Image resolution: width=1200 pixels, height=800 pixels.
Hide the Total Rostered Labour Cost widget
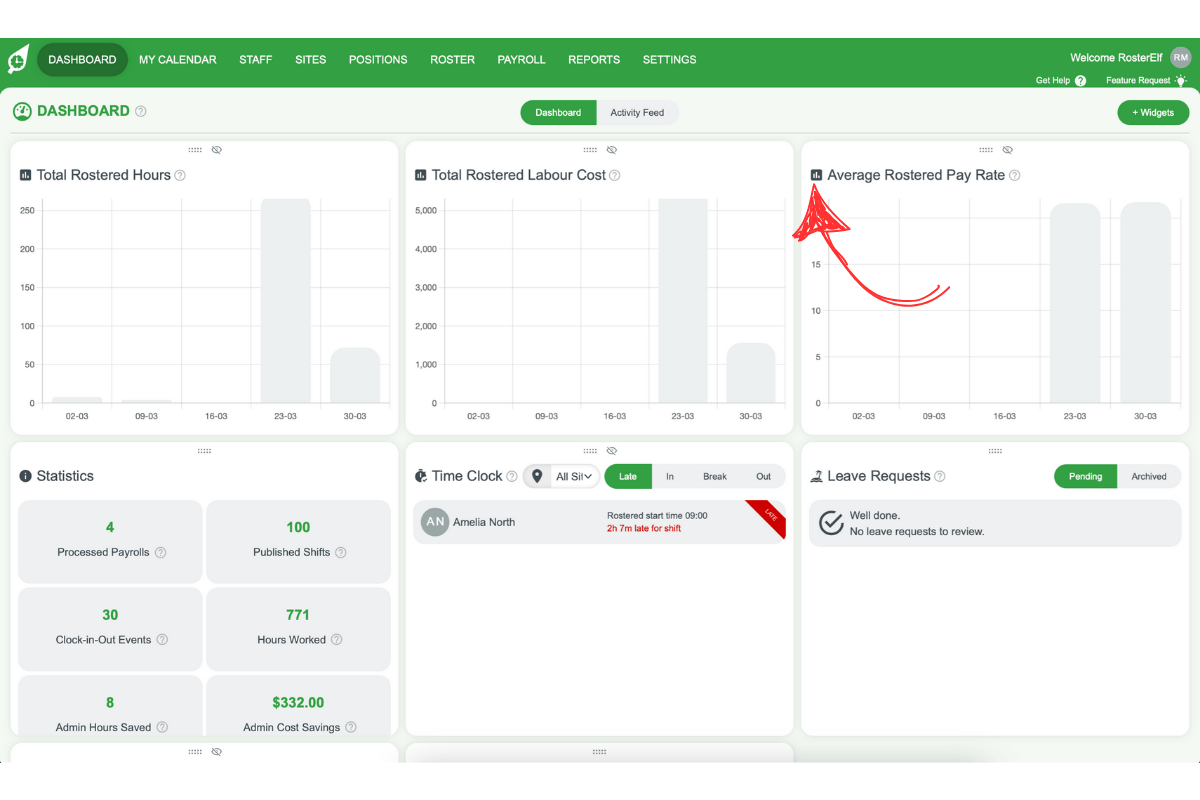pyautogui.click(x=612, y=150)
